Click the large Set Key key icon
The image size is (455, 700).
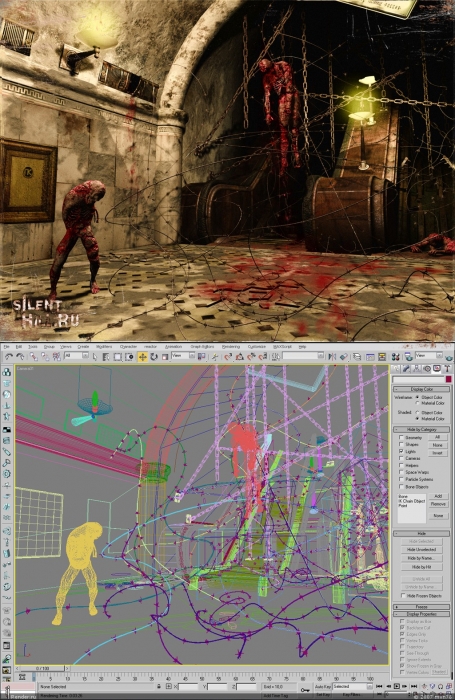pyautogui.click(x=305, y=689)
